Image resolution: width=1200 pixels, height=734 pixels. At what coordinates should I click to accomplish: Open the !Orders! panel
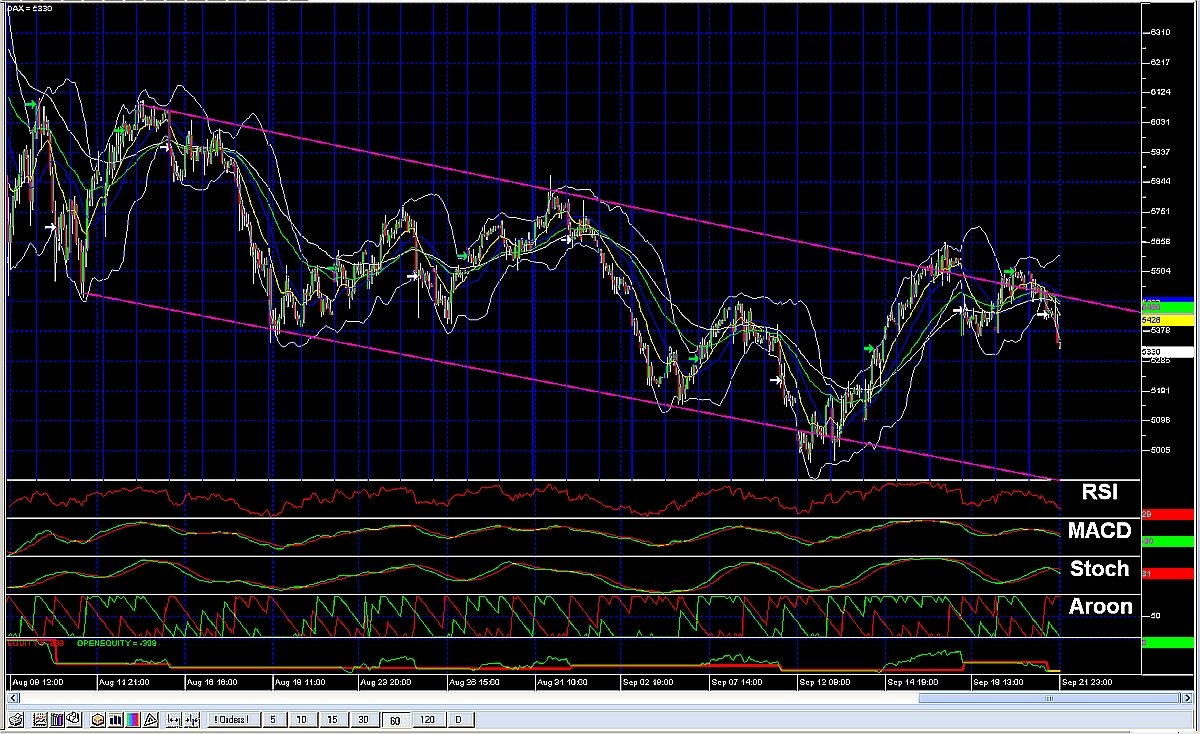click(x=231, y=719)
